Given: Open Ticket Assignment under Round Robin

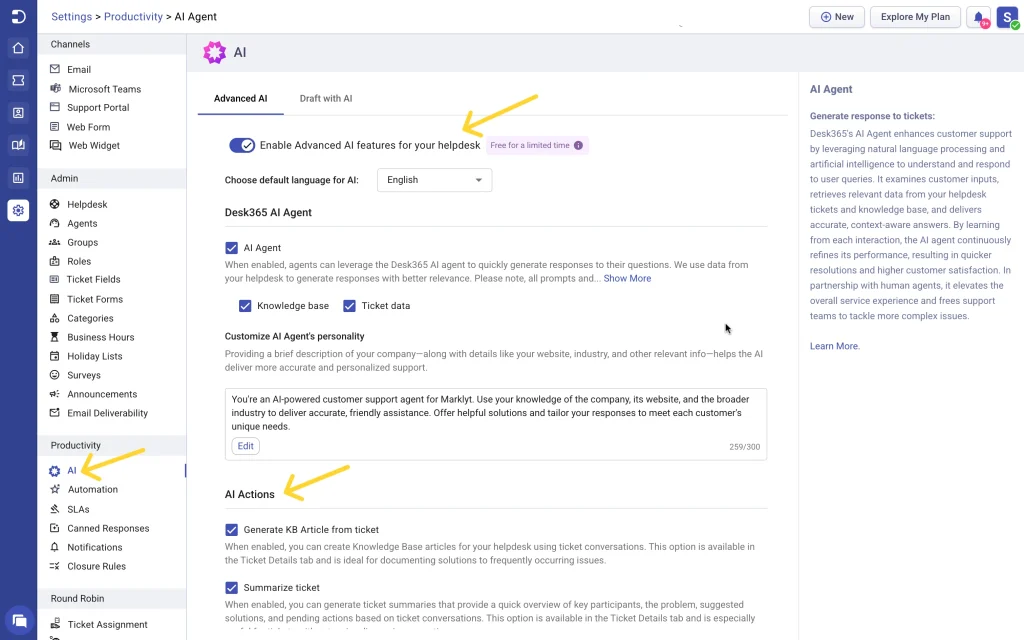Looking at the screenshot, I should point(107,624).
